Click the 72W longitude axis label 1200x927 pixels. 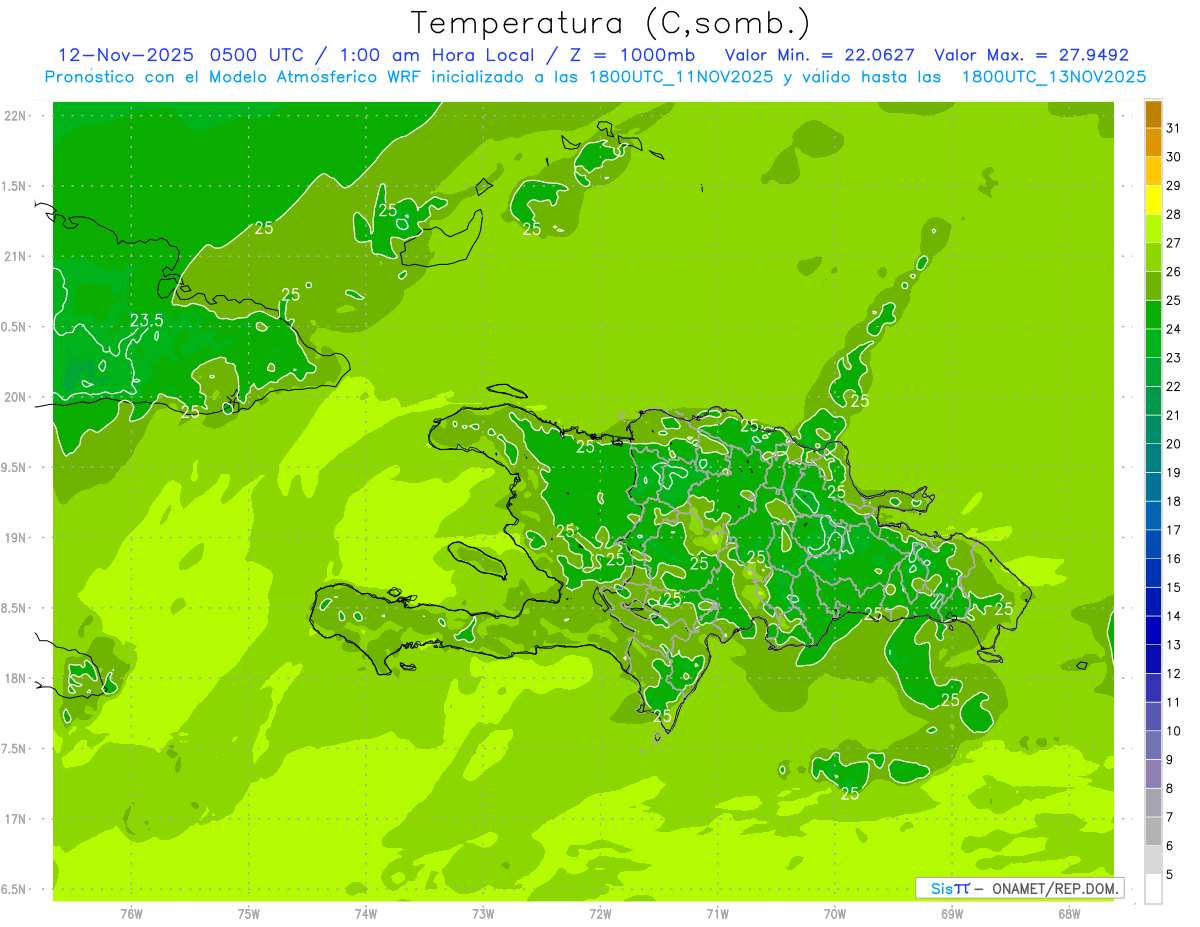click(600, 913)
